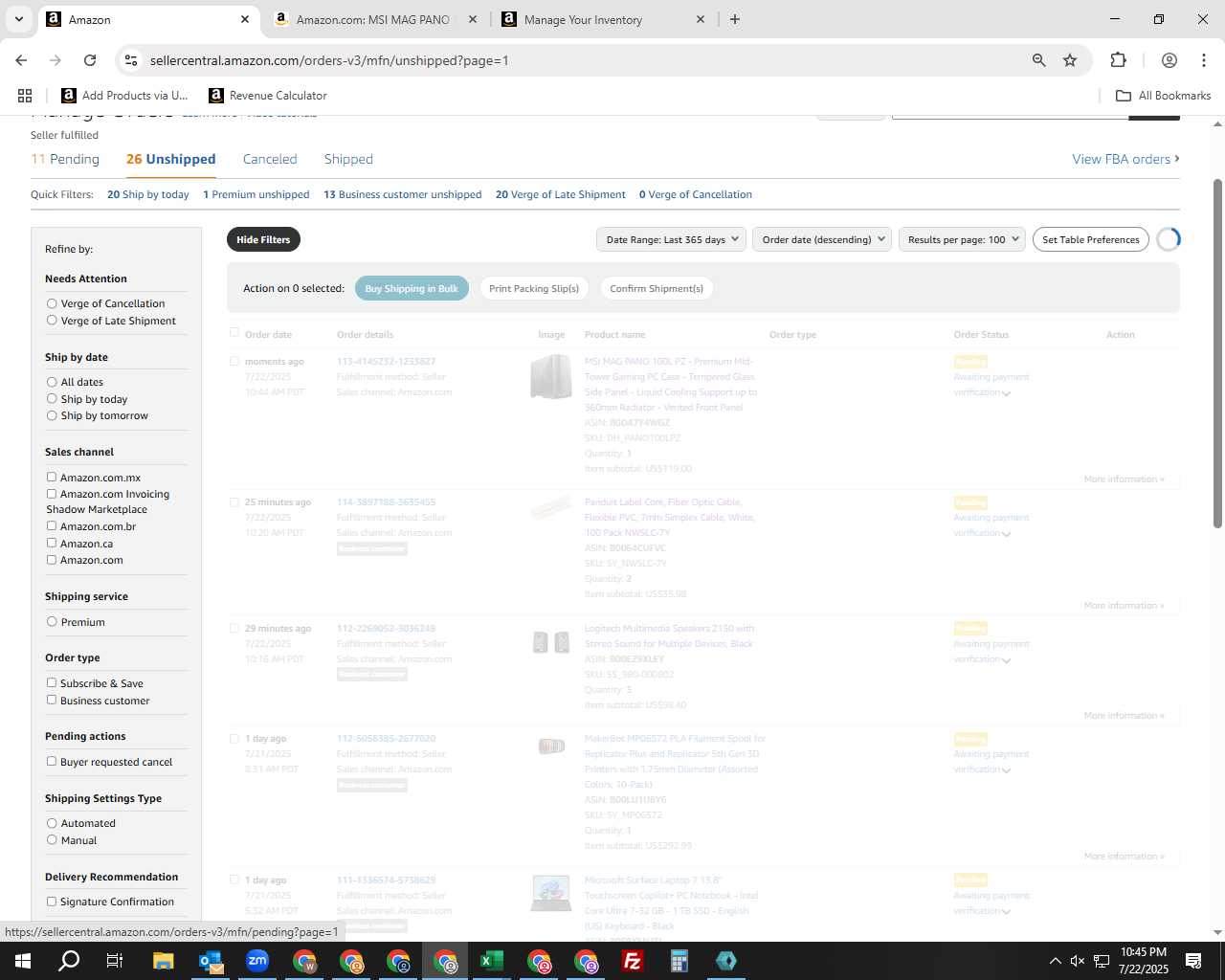Open the apps grid in bookmarks bar
This screenshot has height=980, width=1225.
coord(25,96)
